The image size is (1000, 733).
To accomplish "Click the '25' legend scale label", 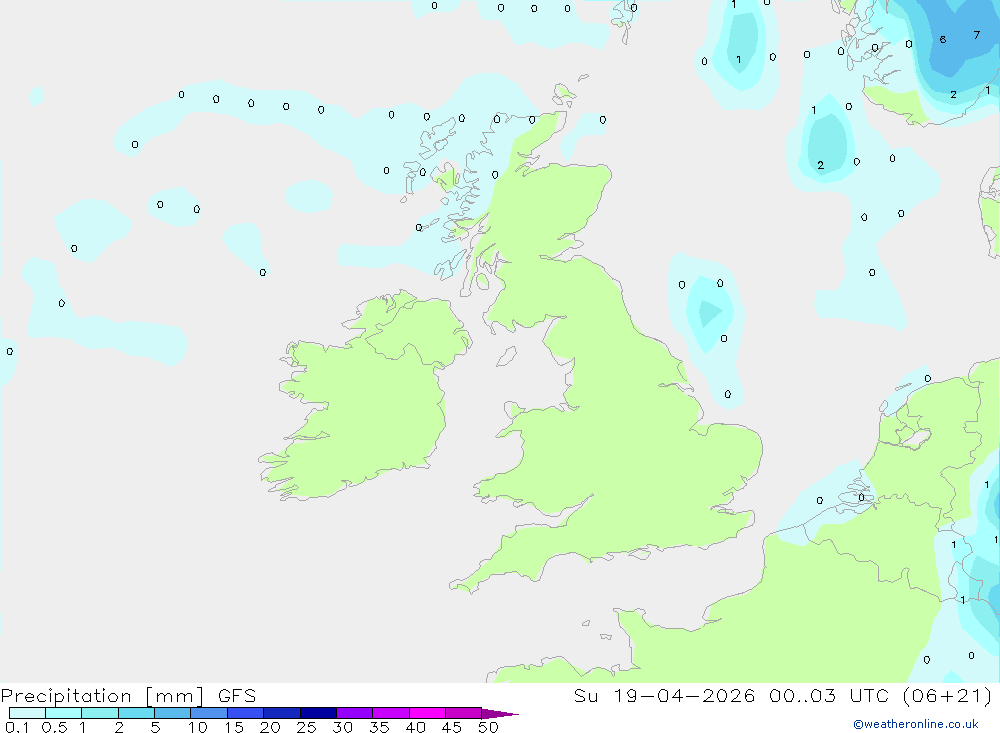I will click(x=306, y=727).
